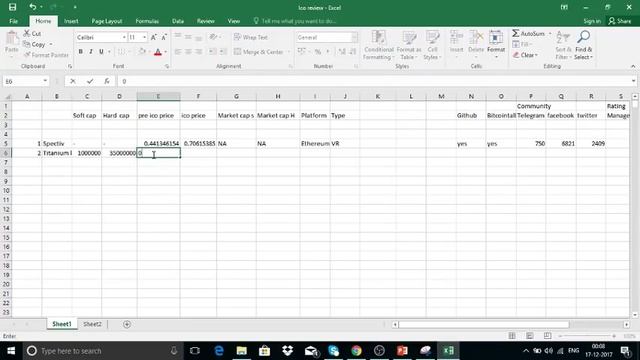Apply the red font color button
This screenshot has width=640, height=360.
pos(158,52)
